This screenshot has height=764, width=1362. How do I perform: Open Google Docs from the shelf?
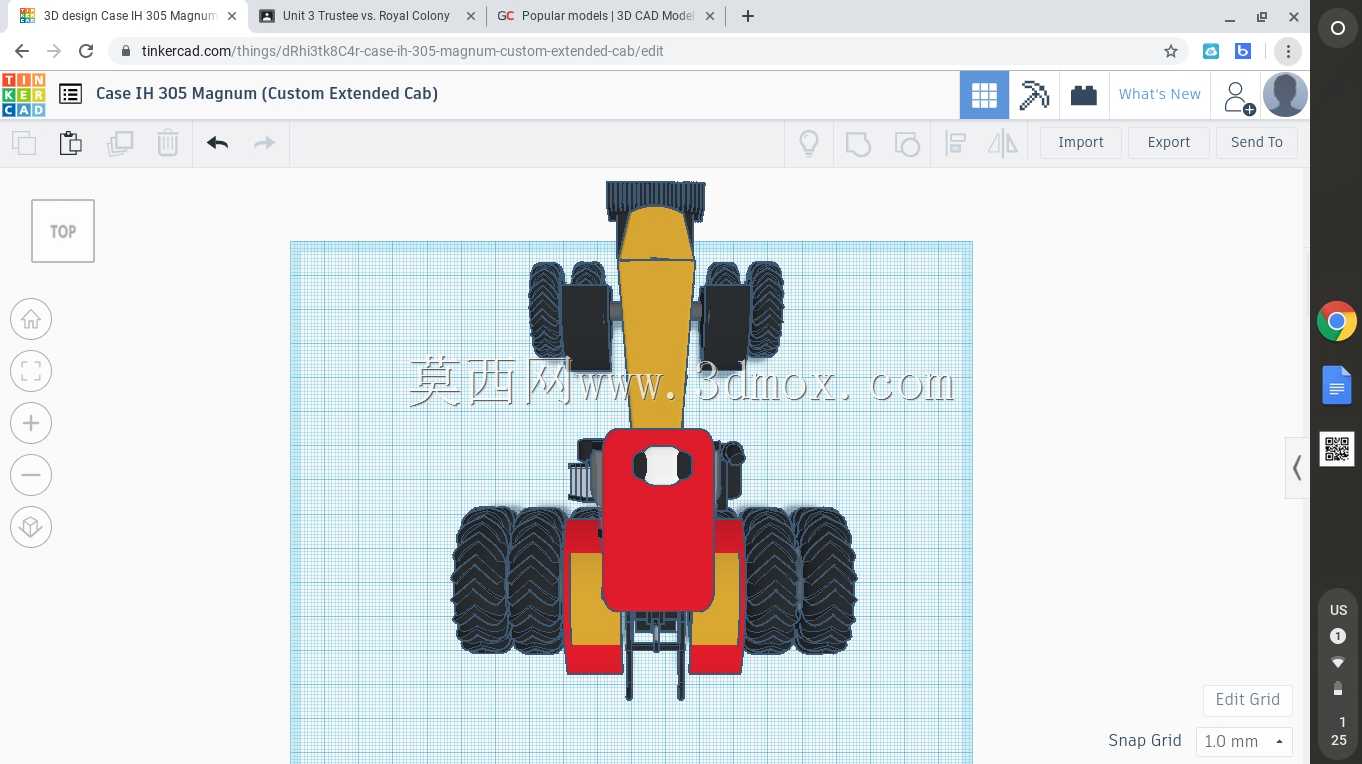coord(1337,385)
